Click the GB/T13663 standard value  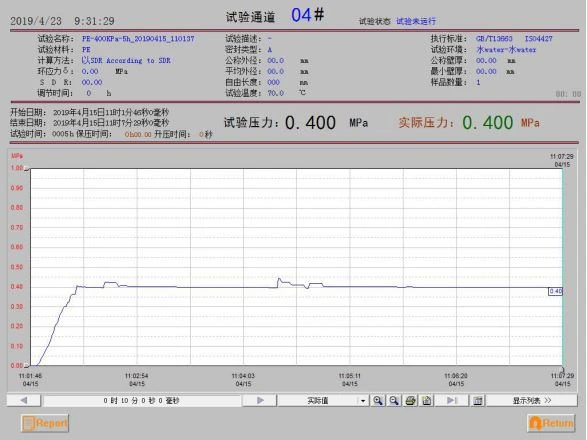tap(494, 39)
